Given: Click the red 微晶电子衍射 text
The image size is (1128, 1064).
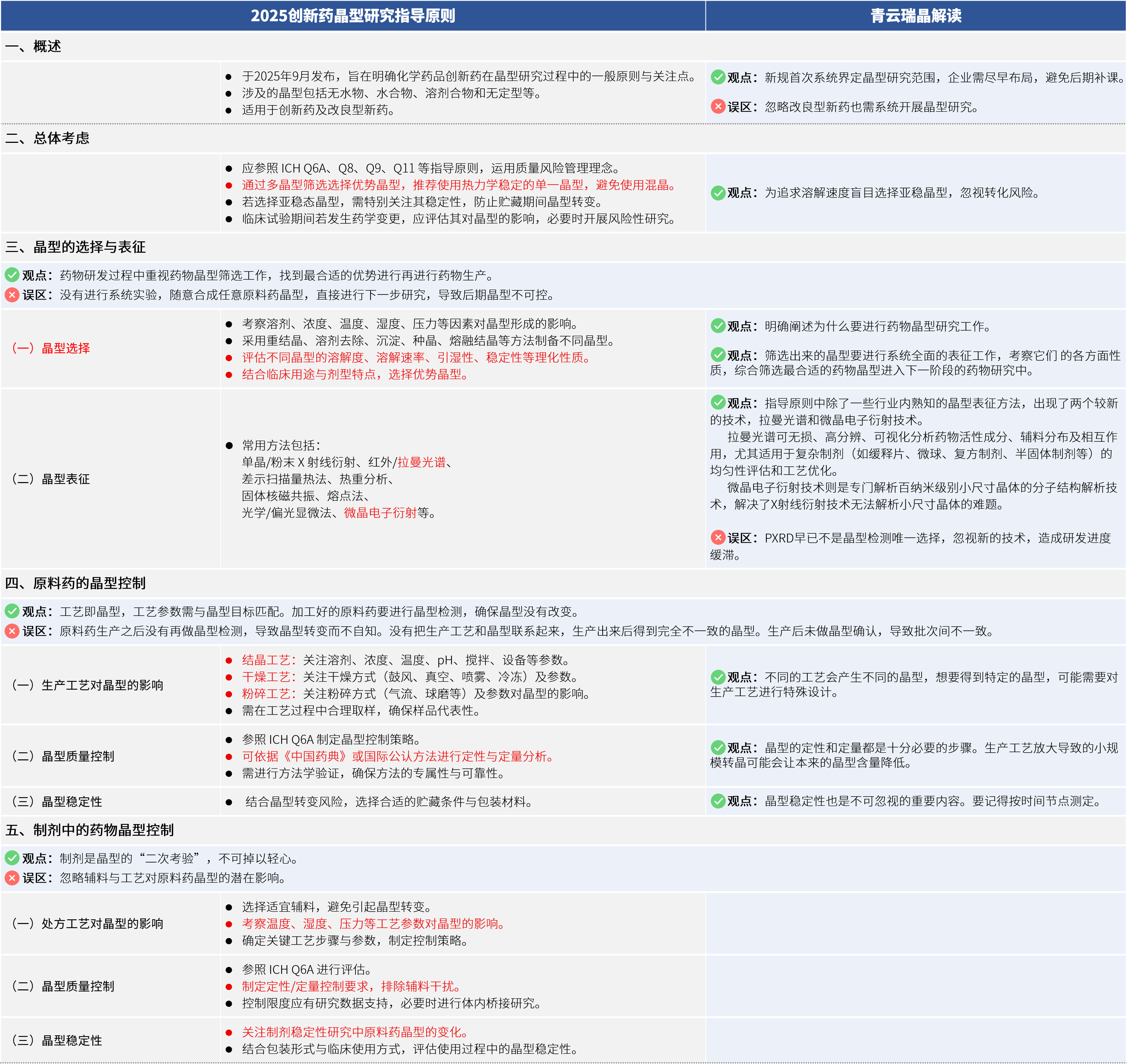Looking at the screenshot, I should pos(380,513).
